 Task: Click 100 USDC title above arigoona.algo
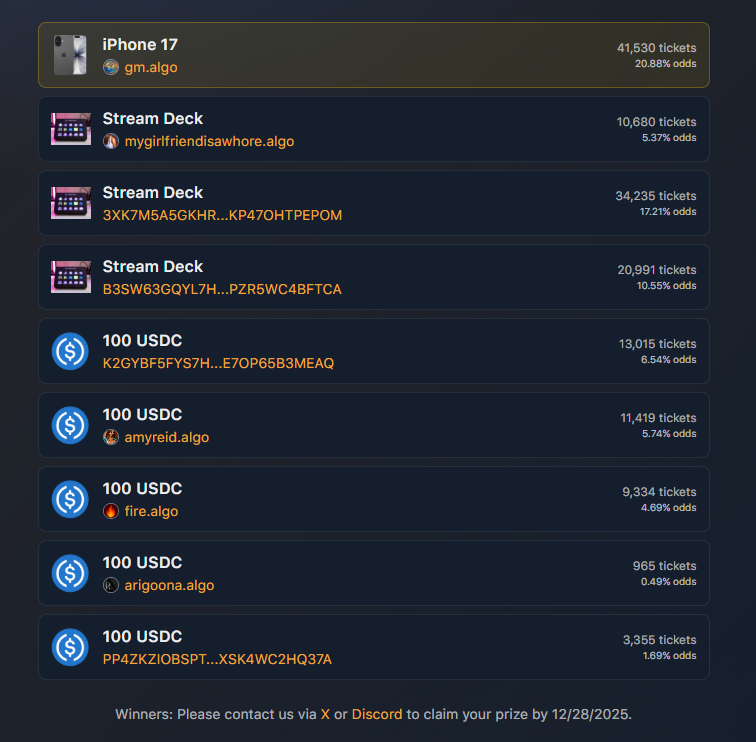[142, 563]
